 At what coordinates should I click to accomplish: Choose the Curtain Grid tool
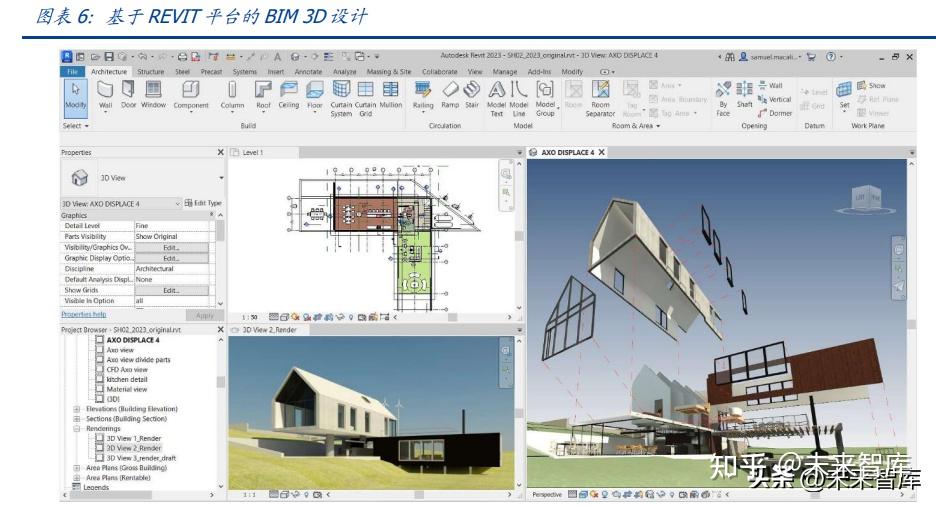pos(365,98)
